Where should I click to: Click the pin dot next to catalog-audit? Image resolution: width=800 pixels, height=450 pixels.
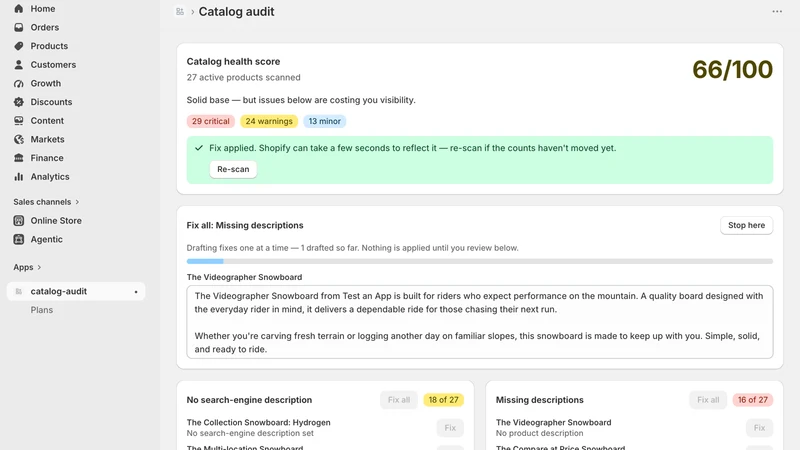point(136,292)
